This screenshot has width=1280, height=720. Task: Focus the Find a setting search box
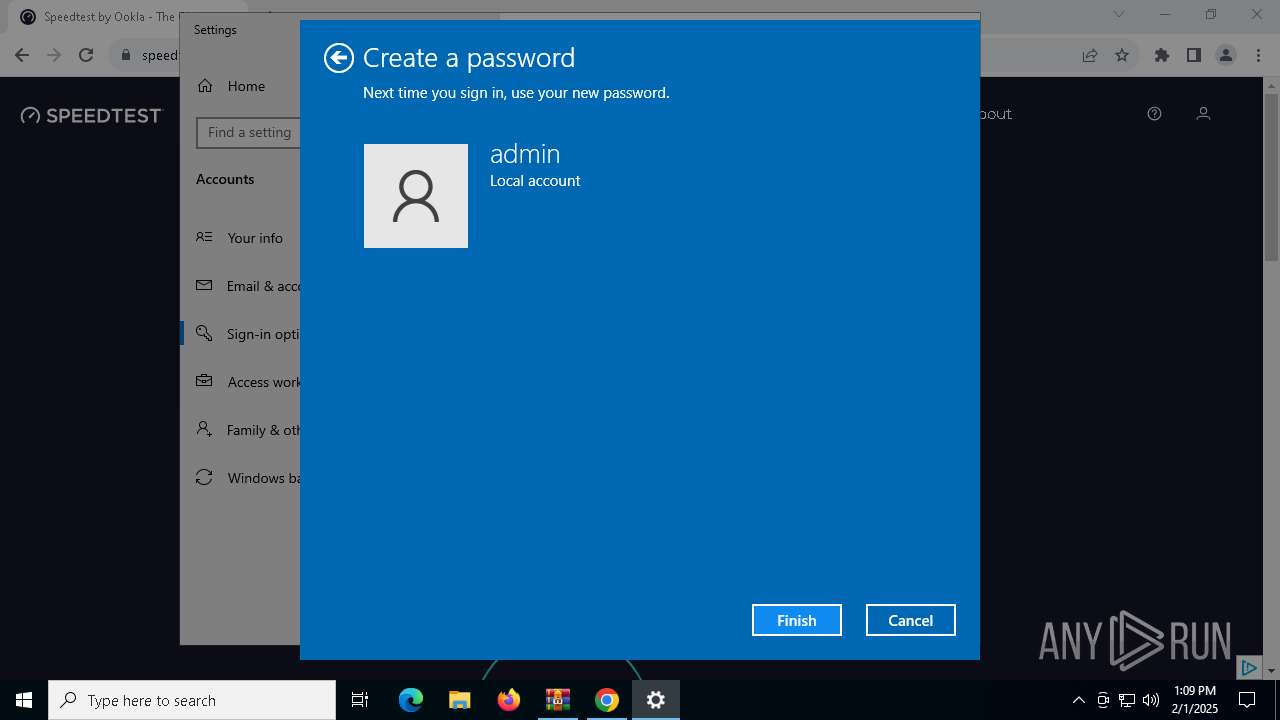[x=248, y=132]
